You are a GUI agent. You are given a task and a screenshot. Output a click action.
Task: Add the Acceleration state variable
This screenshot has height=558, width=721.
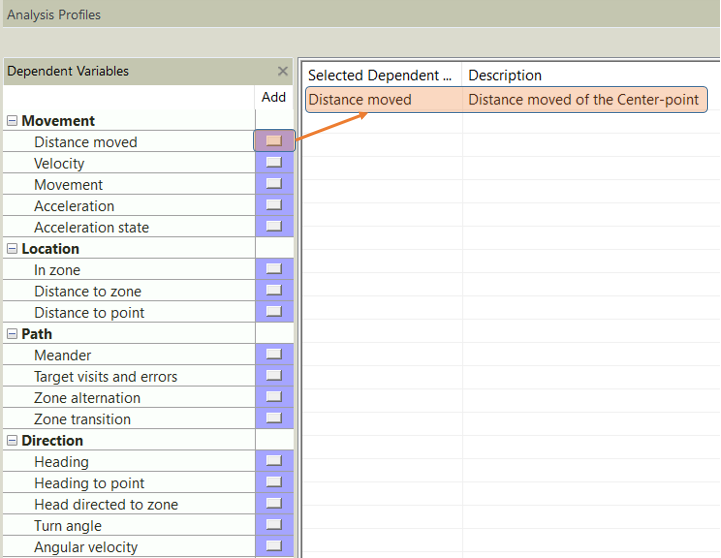tap(274, 226)
